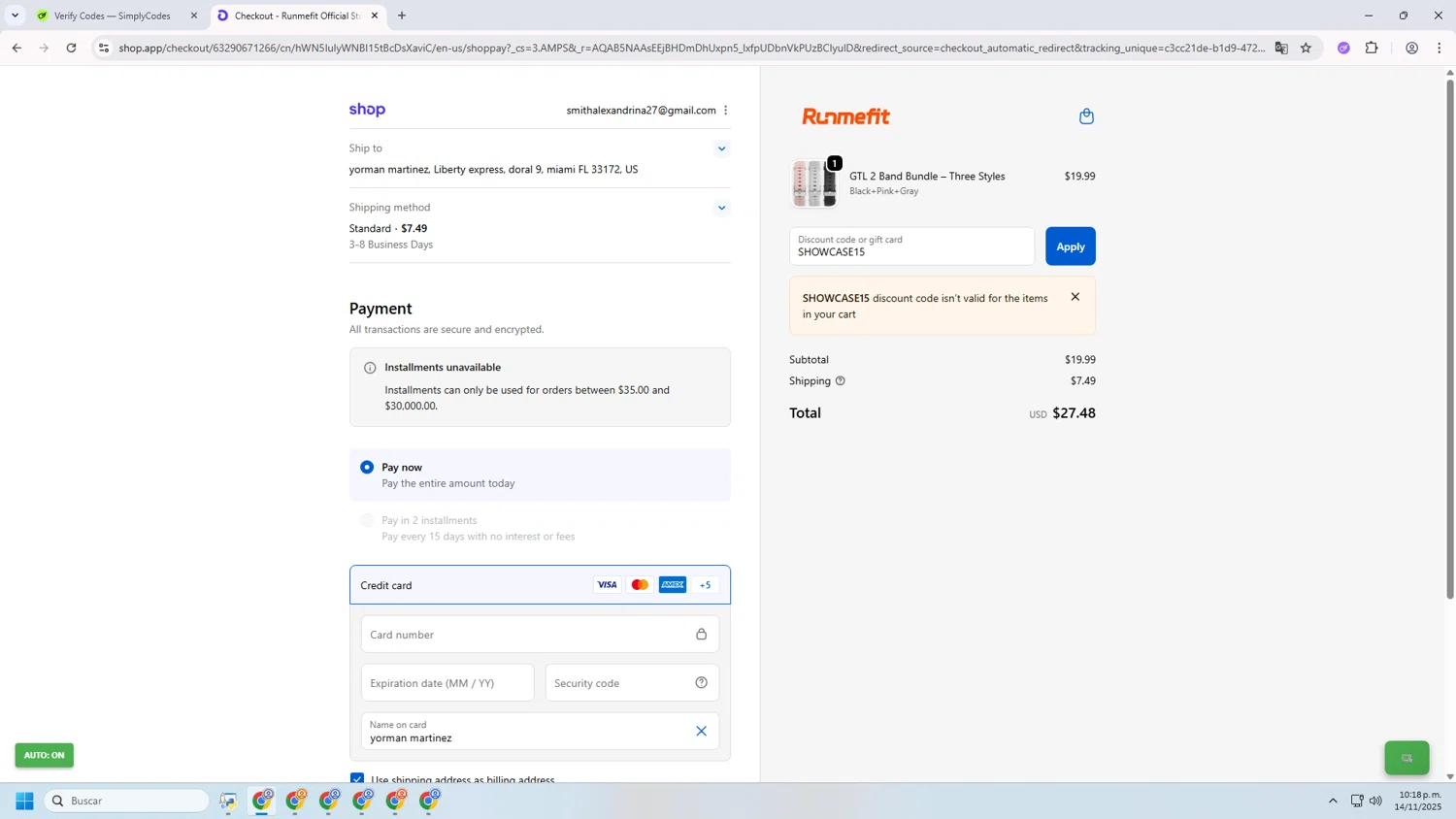
Task: Open GTL 2 Band Bundle product thumbnail
Action: (813, 182)
